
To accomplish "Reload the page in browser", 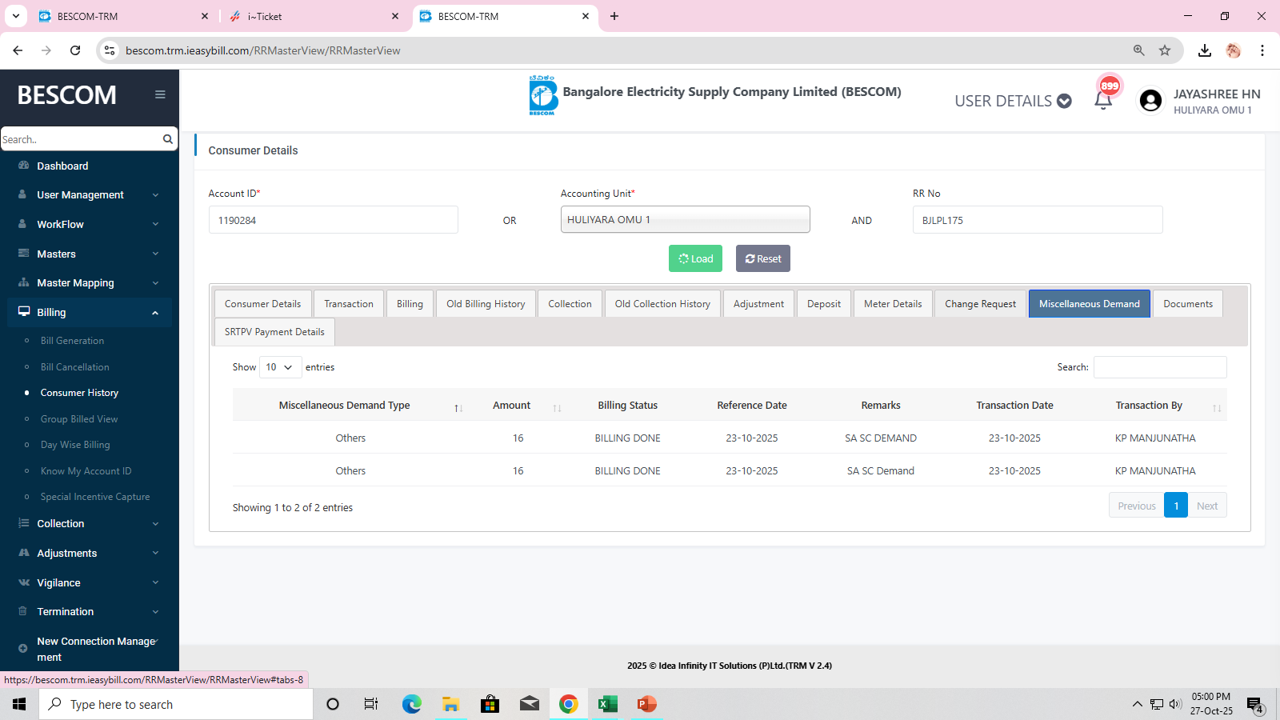I will [x=75, y=50].
